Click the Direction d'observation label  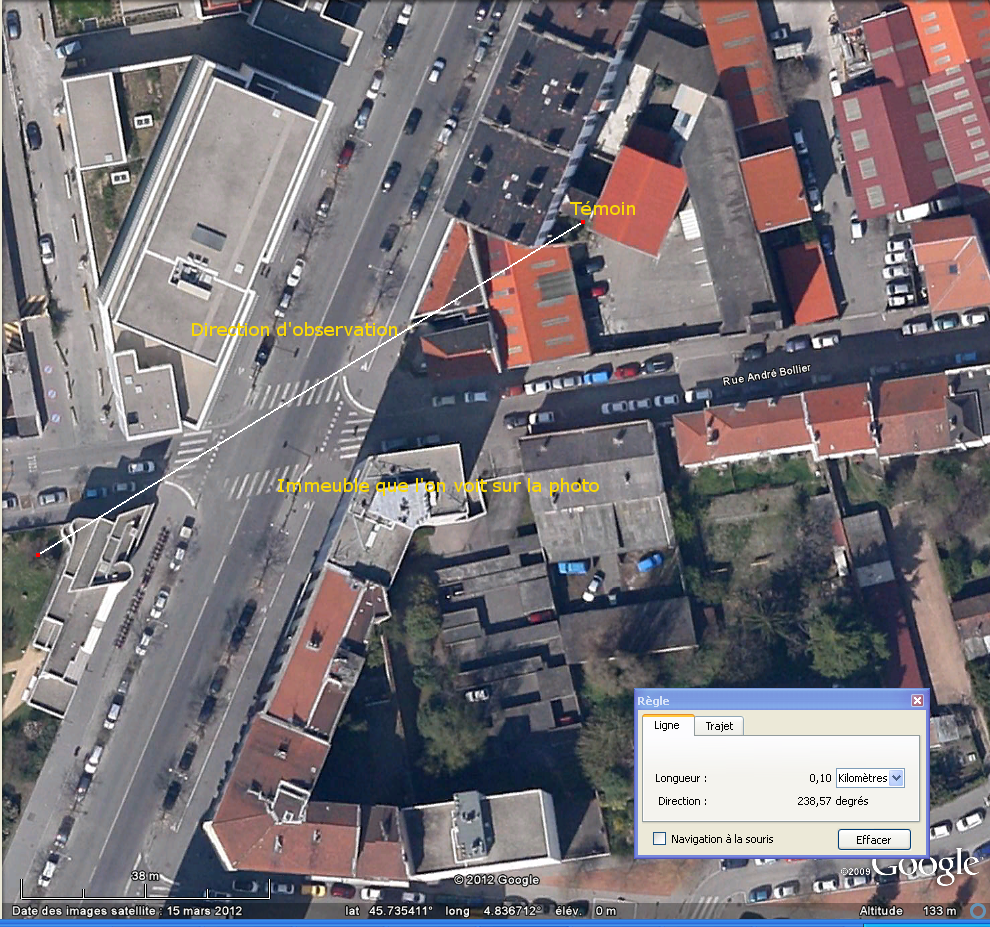[x=294, y=330]
